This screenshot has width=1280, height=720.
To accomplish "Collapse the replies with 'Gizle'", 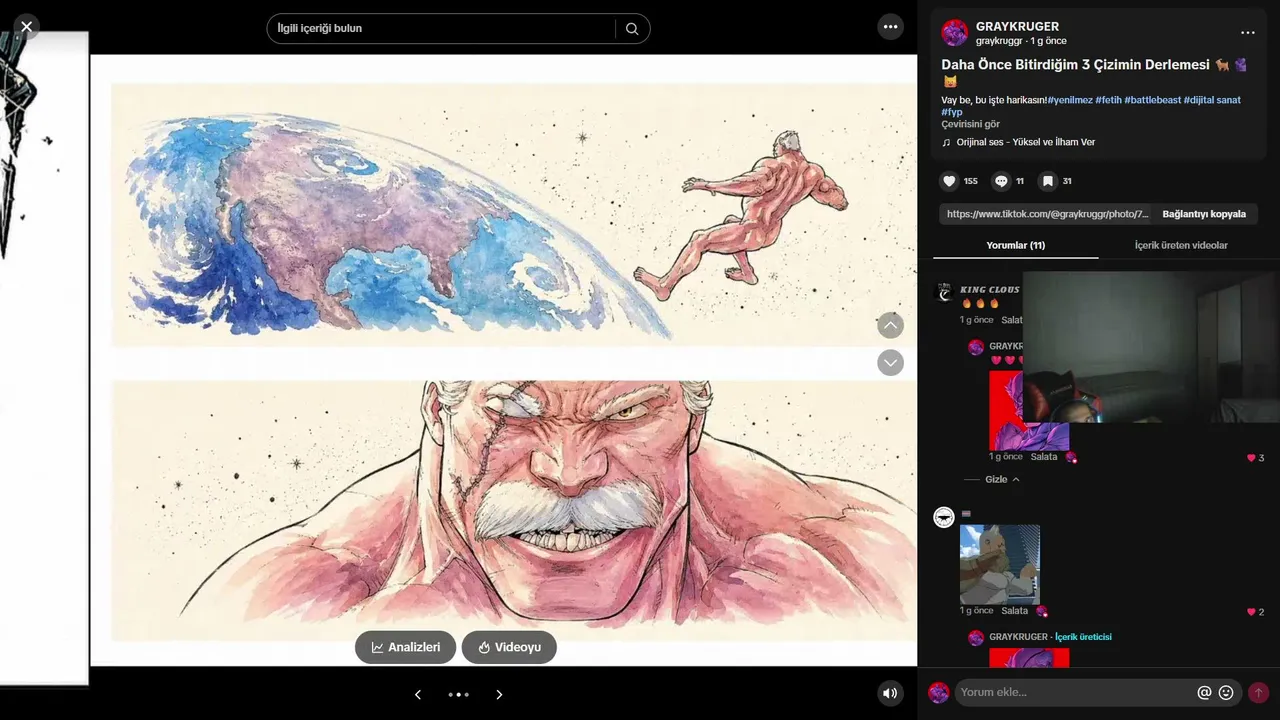I will click(1001, 480).
